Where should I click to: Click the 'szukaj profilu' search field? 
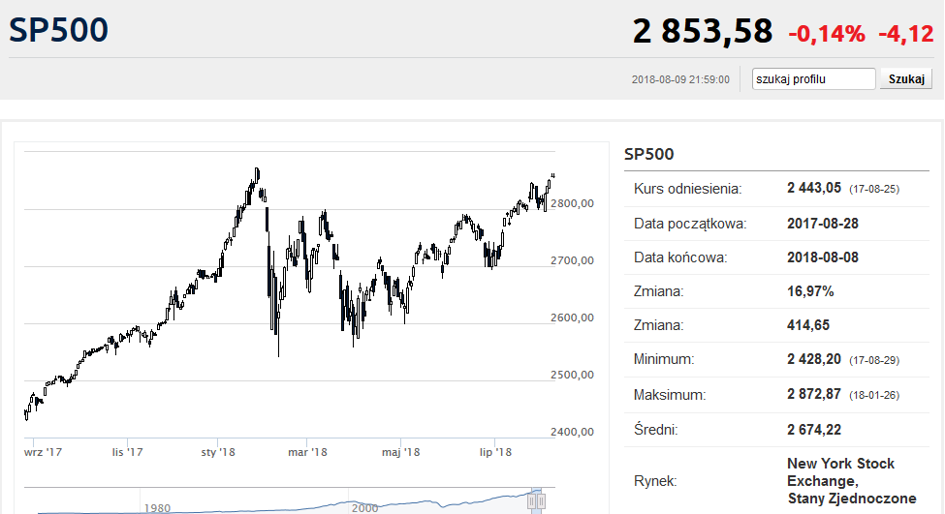814,79
